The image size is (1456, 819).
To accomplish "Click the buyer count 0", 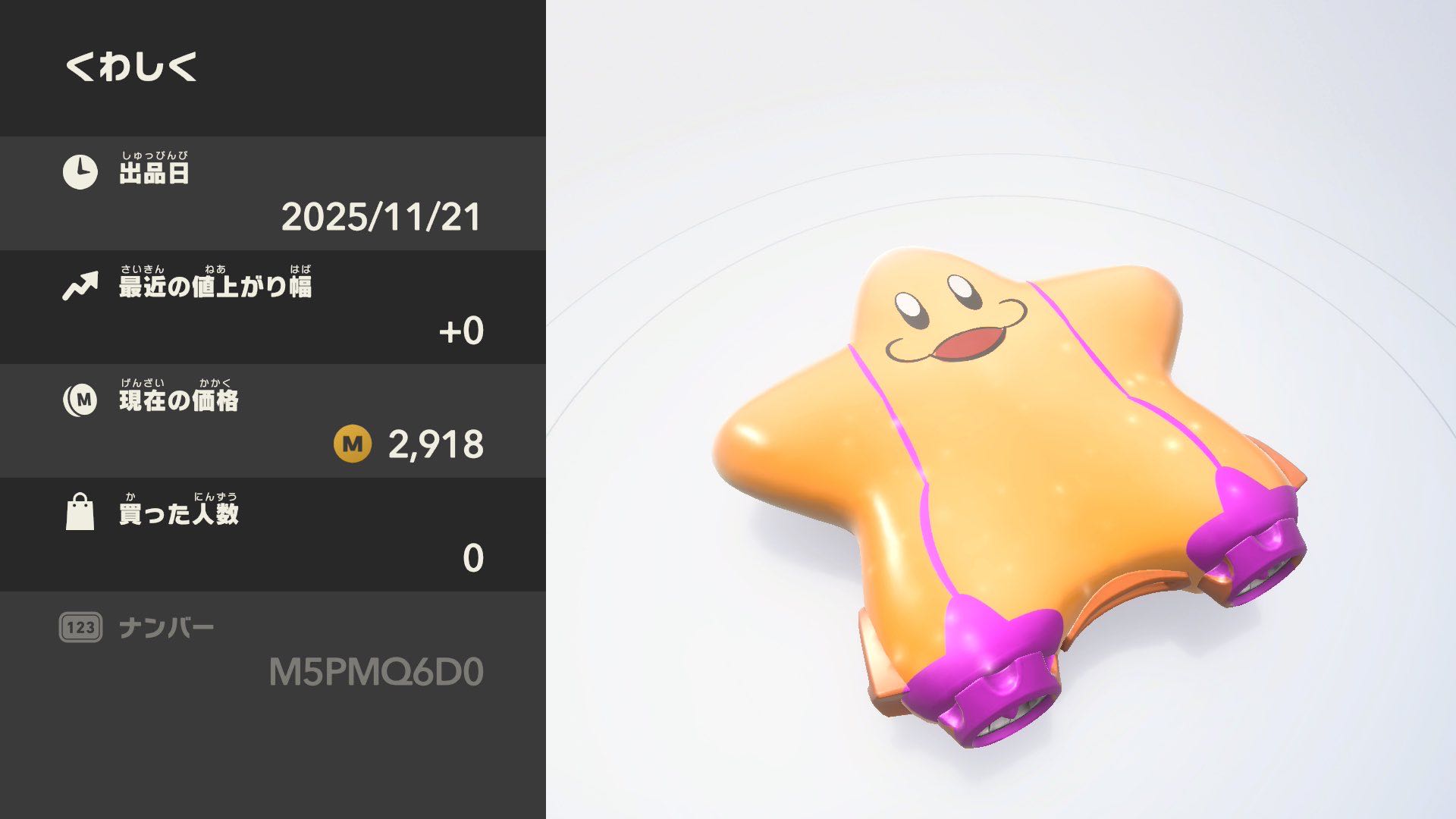I will tap(473, 558).
